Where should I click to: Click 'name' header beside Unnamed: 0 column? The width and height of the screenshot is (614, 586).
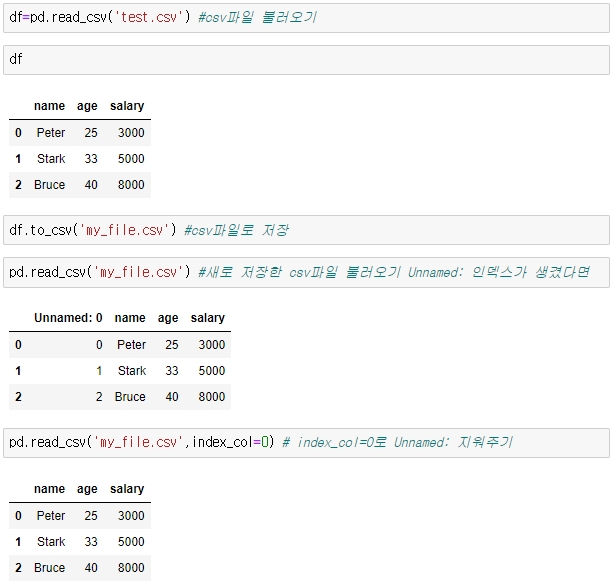[130, 318]
